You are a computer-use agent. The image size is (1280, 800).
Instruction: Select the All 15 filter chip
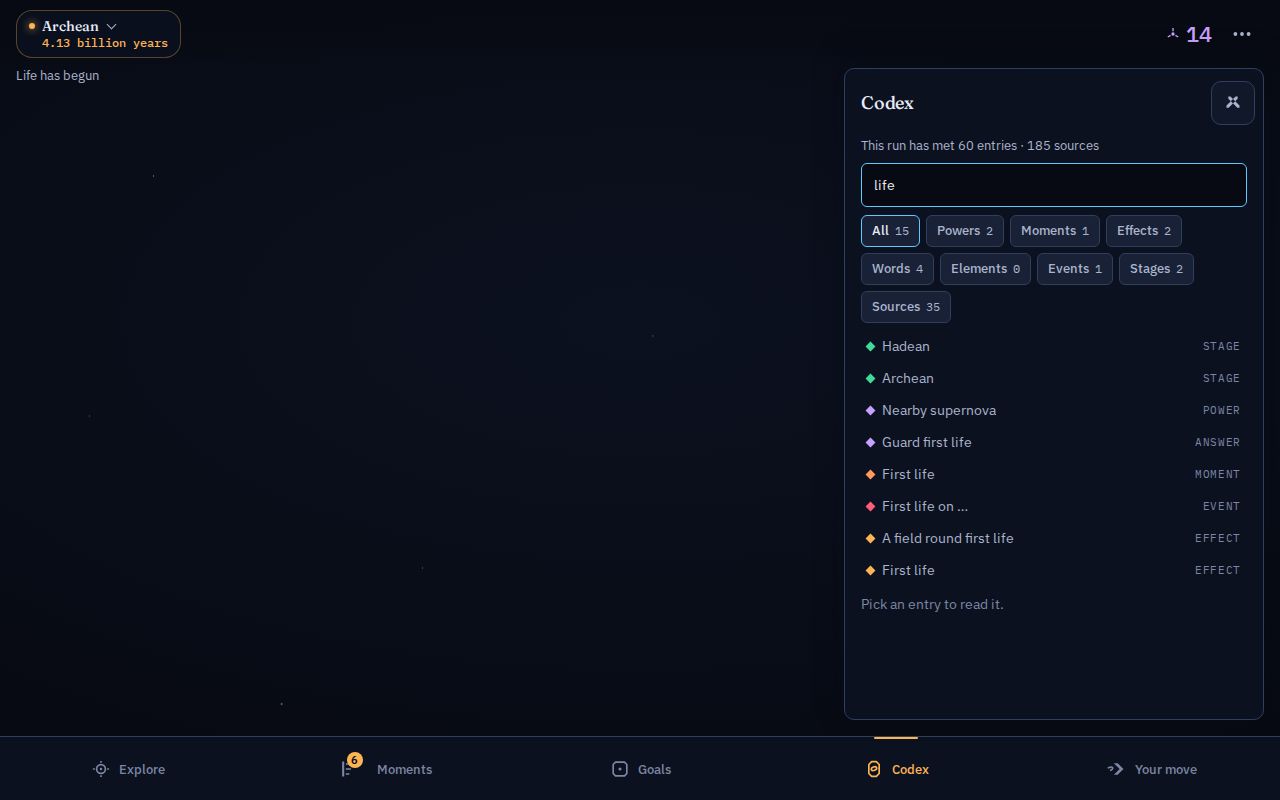(890, 231)
